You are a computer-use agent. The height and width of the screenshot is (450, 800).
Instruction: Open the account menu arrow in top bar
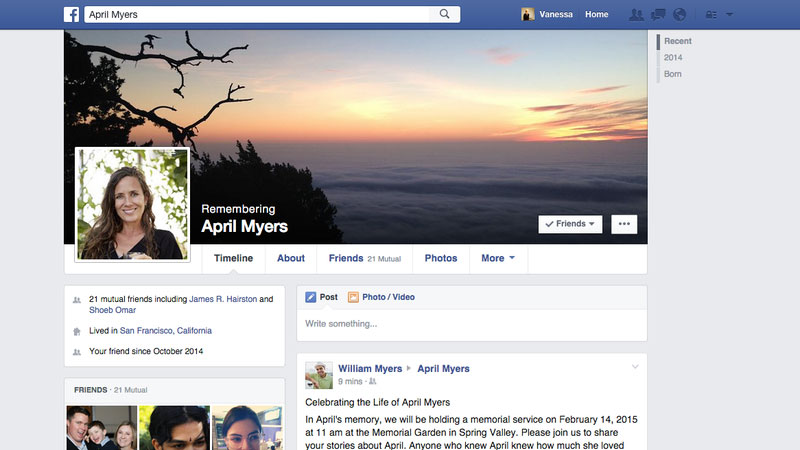tap(730, 15)
